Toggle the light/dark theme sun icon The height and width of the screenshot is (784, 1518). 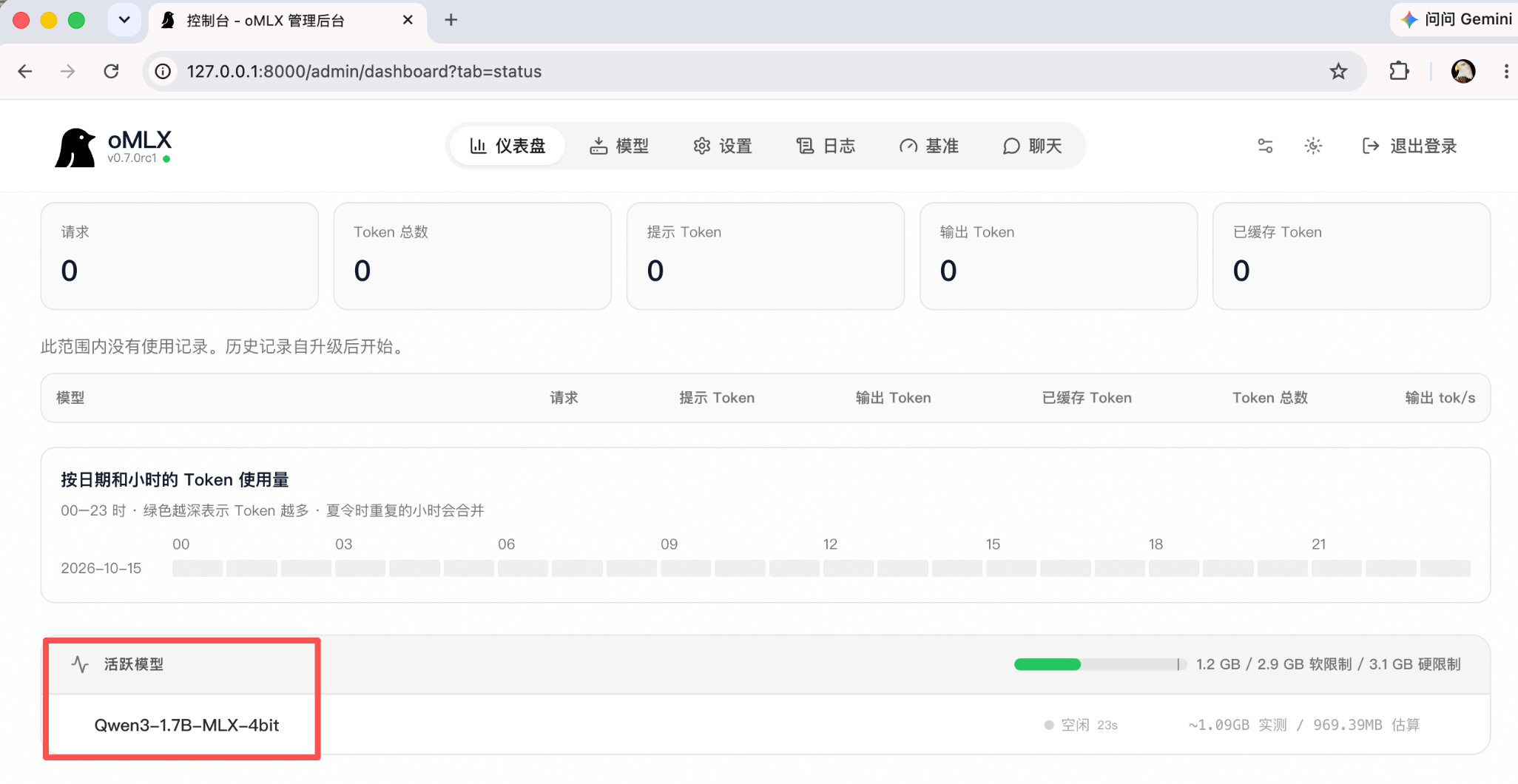point(1313,146)
